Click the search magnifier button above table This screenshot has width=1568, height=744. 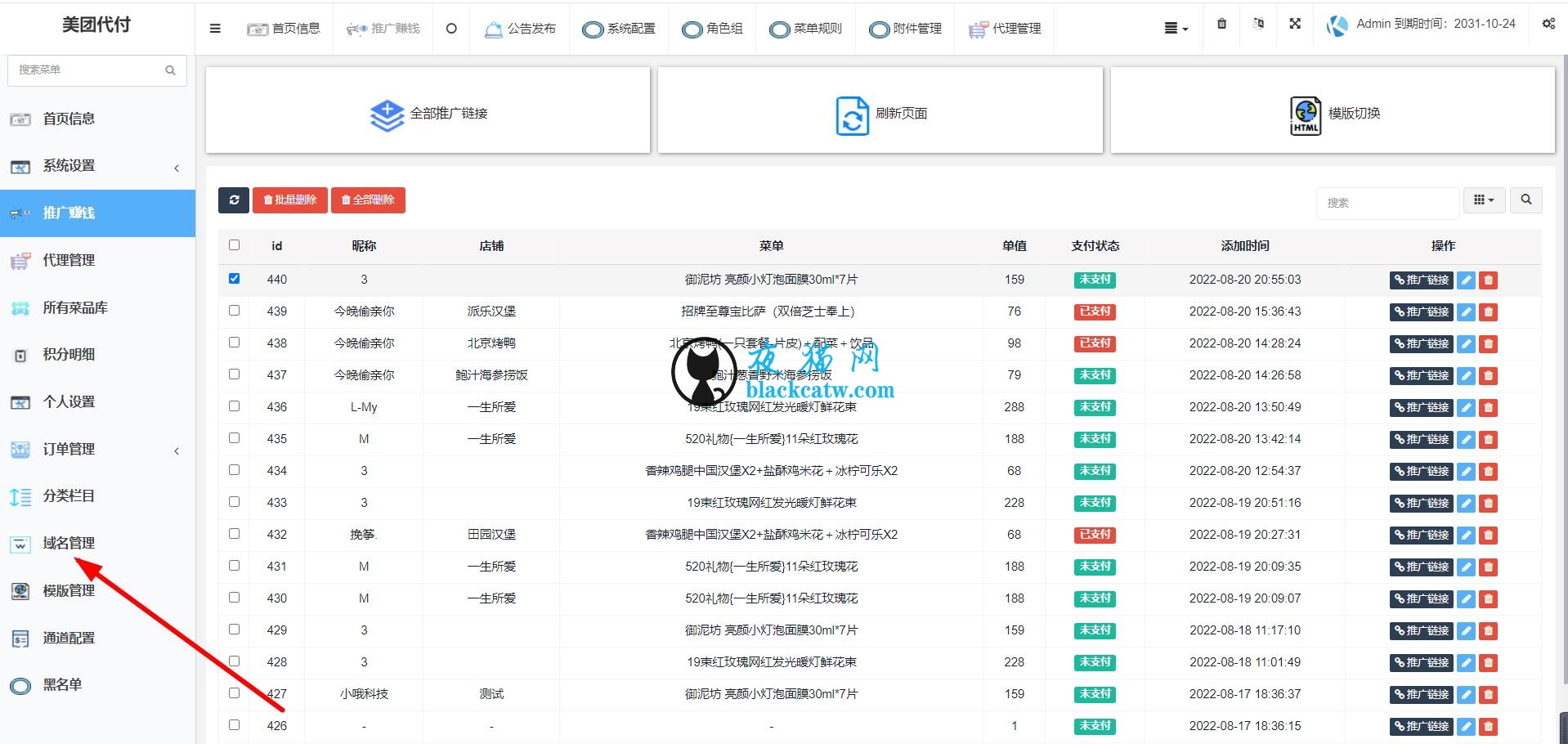coord(1525,199)
